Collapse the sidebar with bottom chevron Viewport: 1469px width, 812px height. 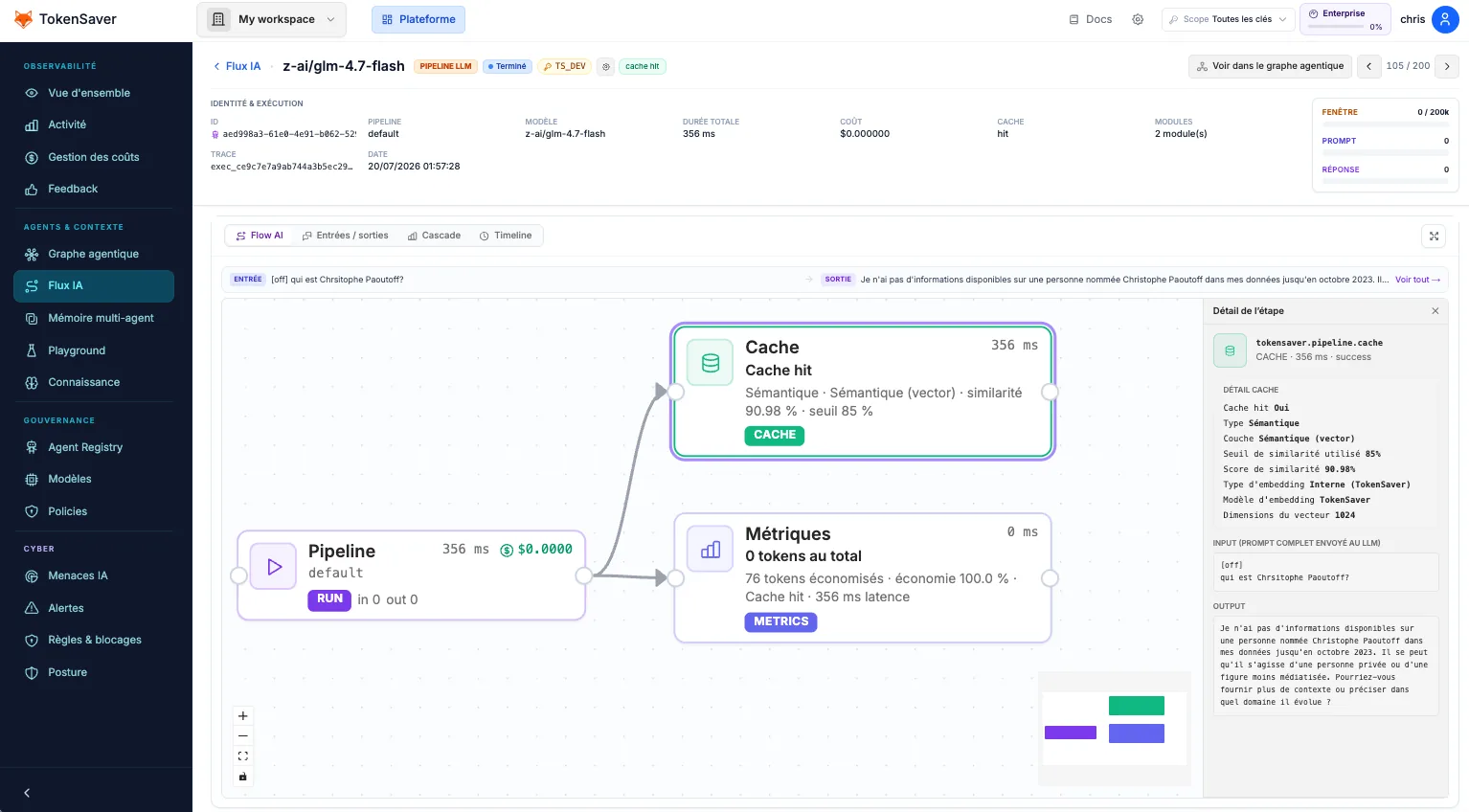(x=27, y=793)
